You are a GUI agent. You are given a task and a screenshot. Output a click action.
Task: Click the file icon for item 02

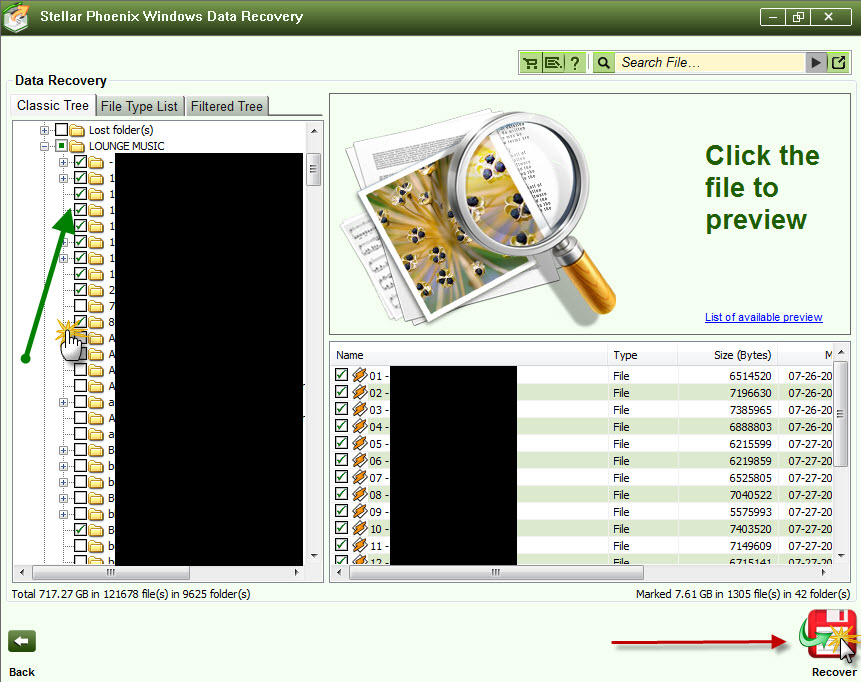360,392
